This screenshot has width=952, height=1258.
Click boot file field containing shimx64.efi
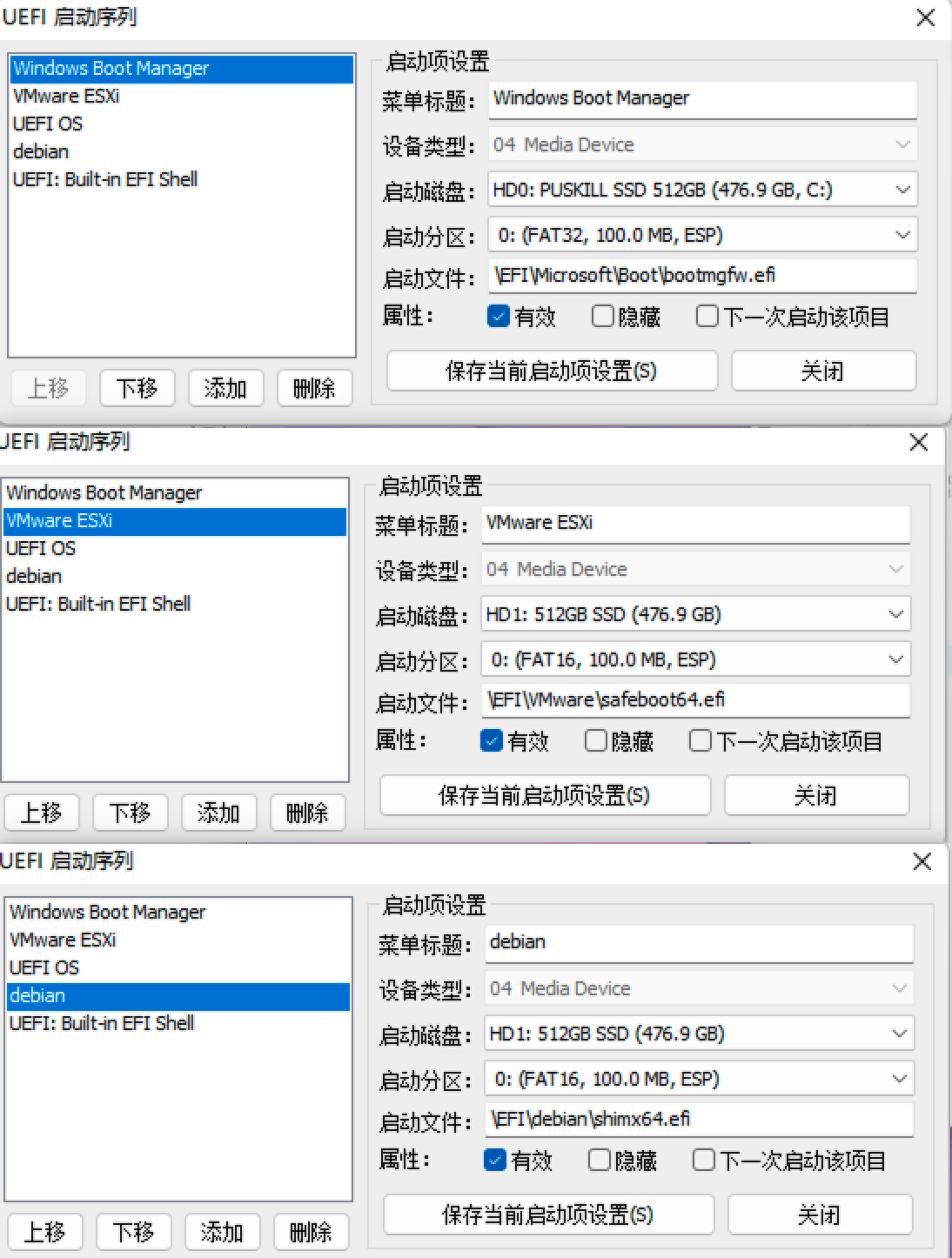(x=699, y=1120)
